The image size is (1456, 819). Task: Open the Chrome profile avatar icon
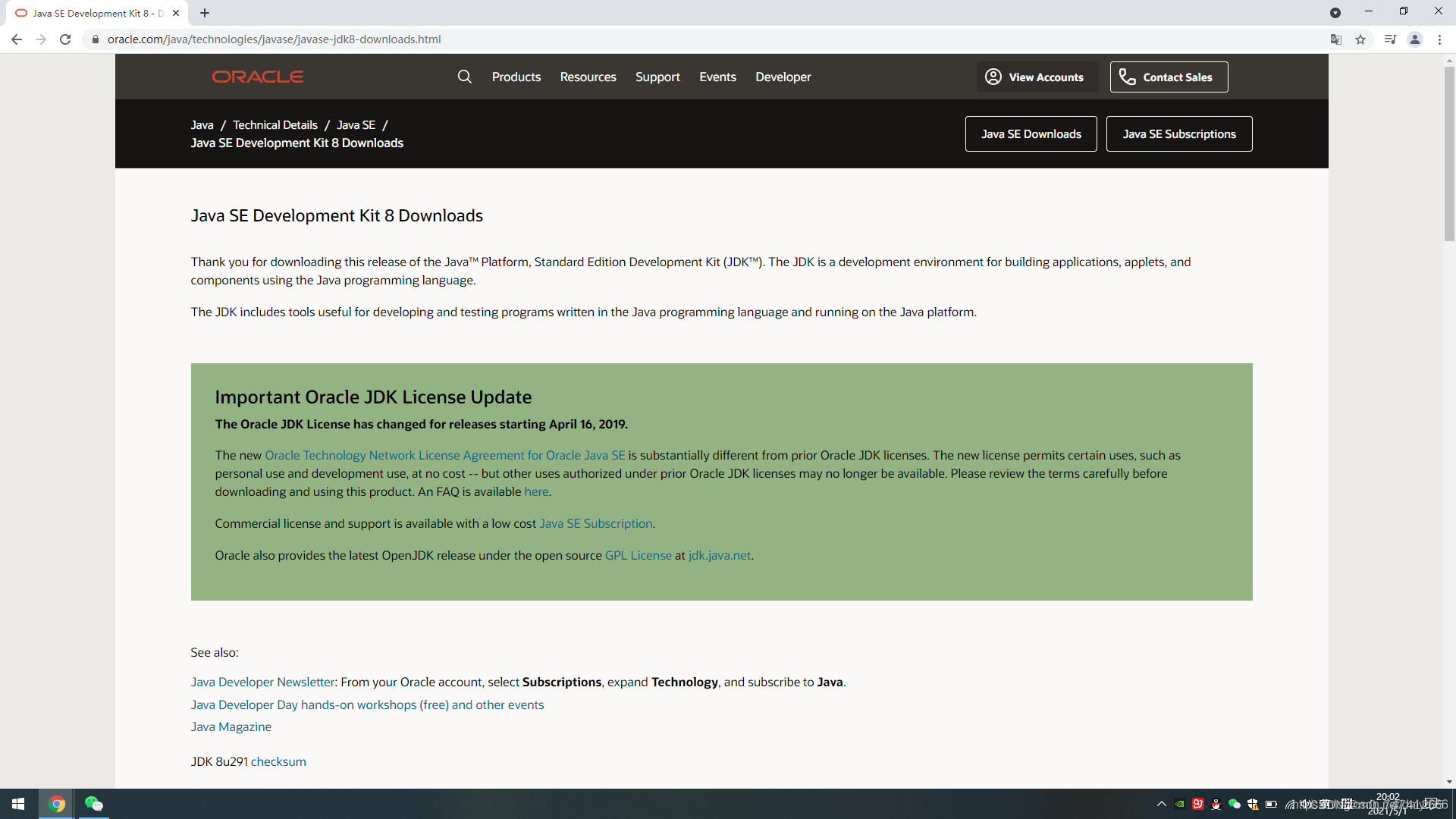[1414, 39]
